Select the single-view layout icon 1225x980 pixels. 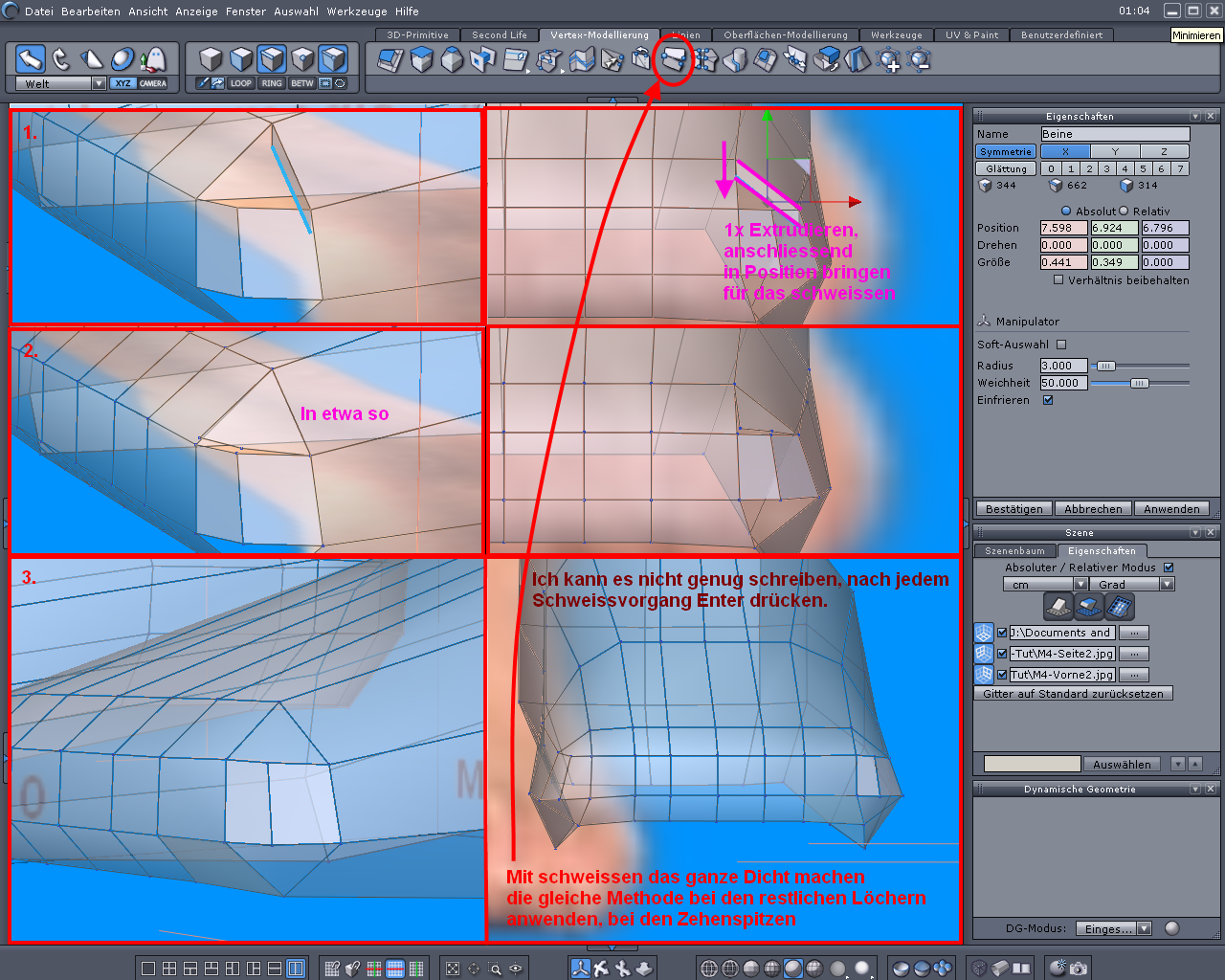click(148, 969)
